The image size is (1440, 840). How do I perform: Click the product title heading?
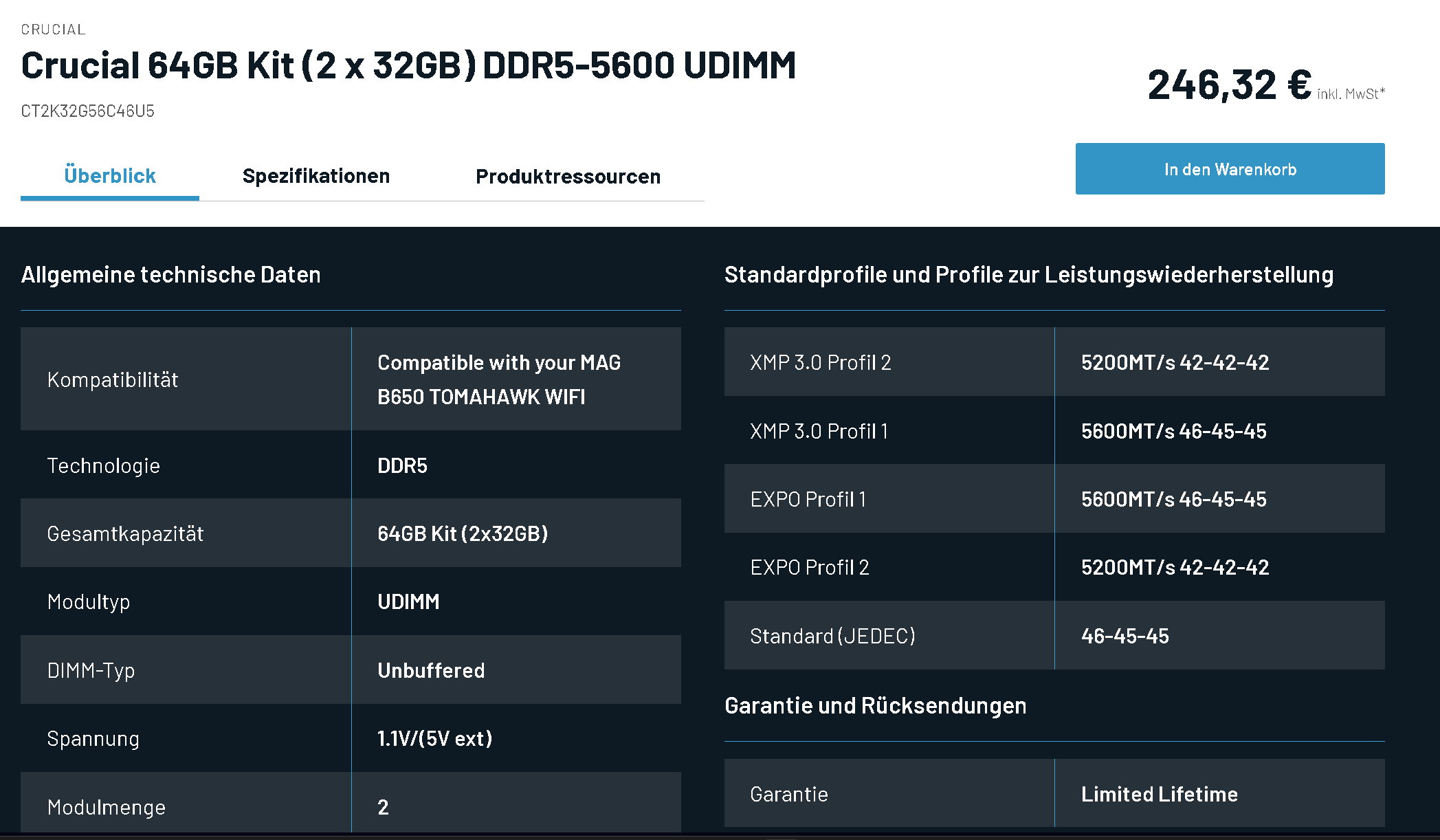(408, 66)
